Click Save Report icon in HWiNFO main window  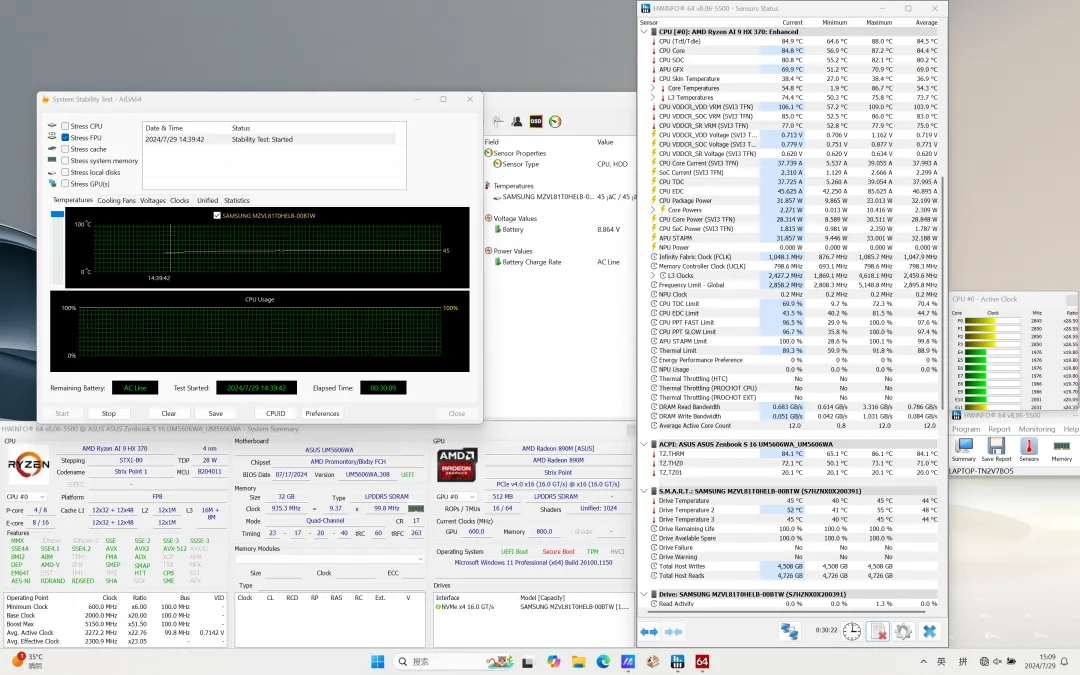pos(996,449)
